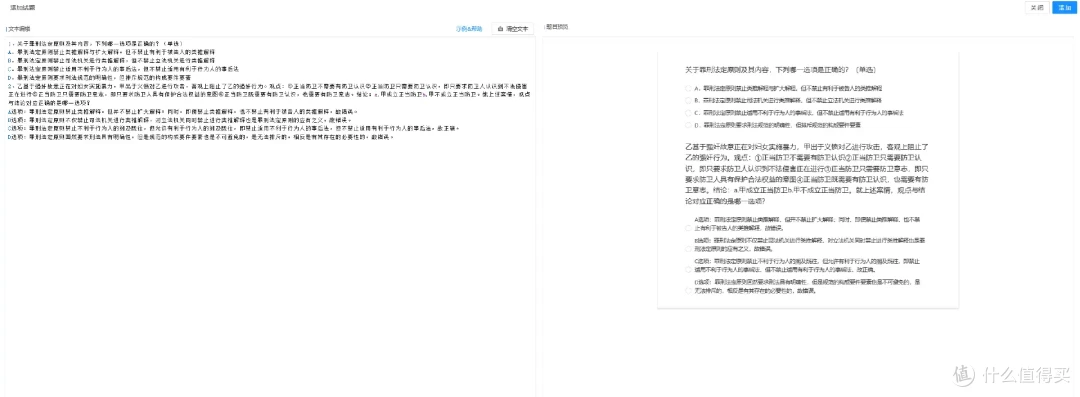Click the second question paragraph starting with 乙基于
Image resolution: width=1080 pixels, height=397 pixels.
tap(808, 174)
